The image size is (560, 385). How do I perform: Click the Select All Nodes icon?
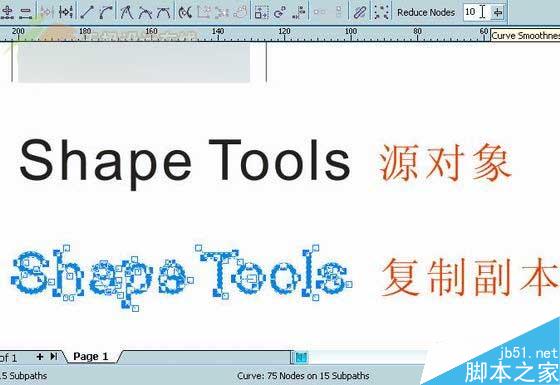click(x=381, y=12)
